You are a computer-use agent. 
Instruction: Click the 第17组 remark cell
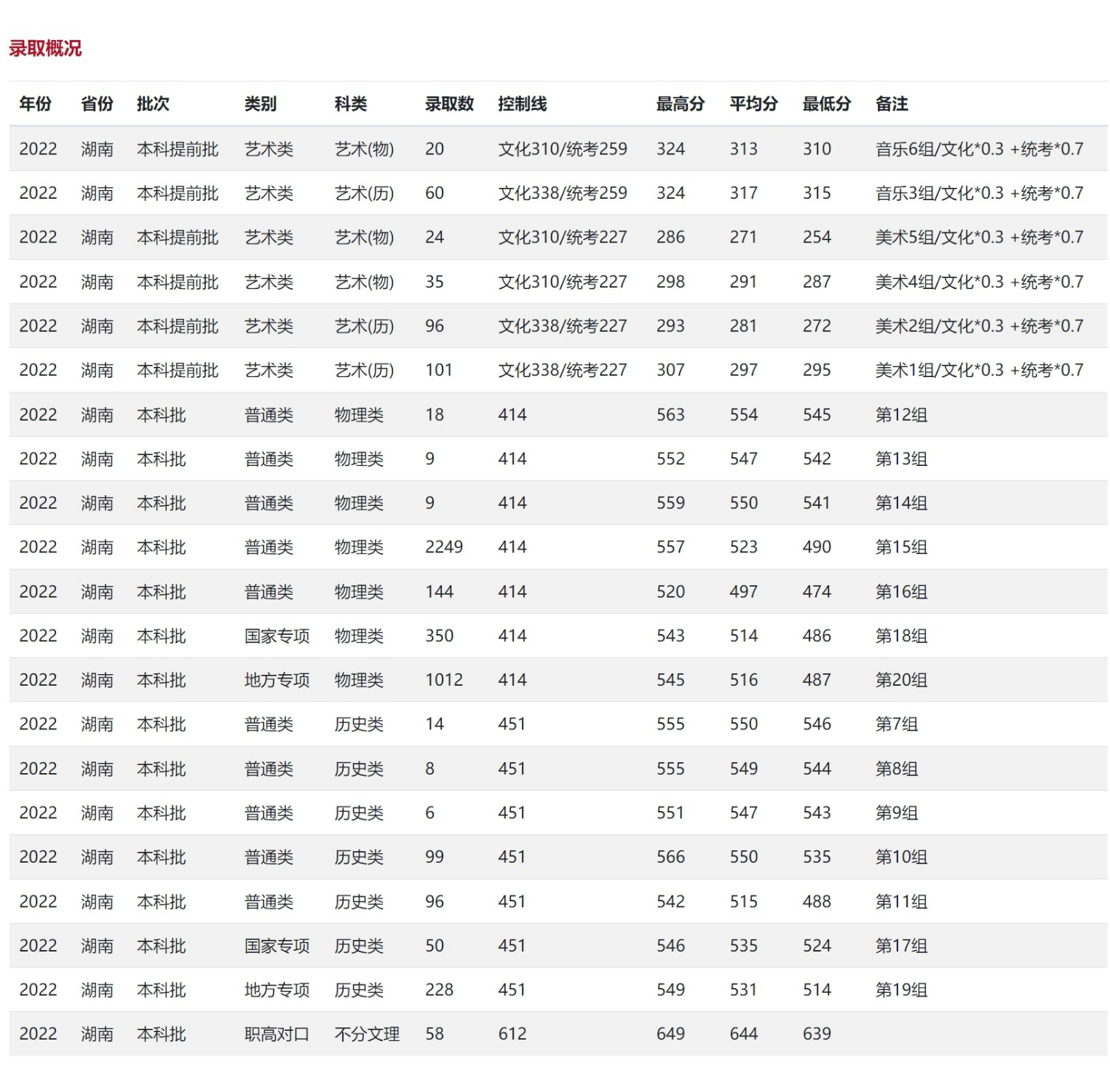[901, 946]
